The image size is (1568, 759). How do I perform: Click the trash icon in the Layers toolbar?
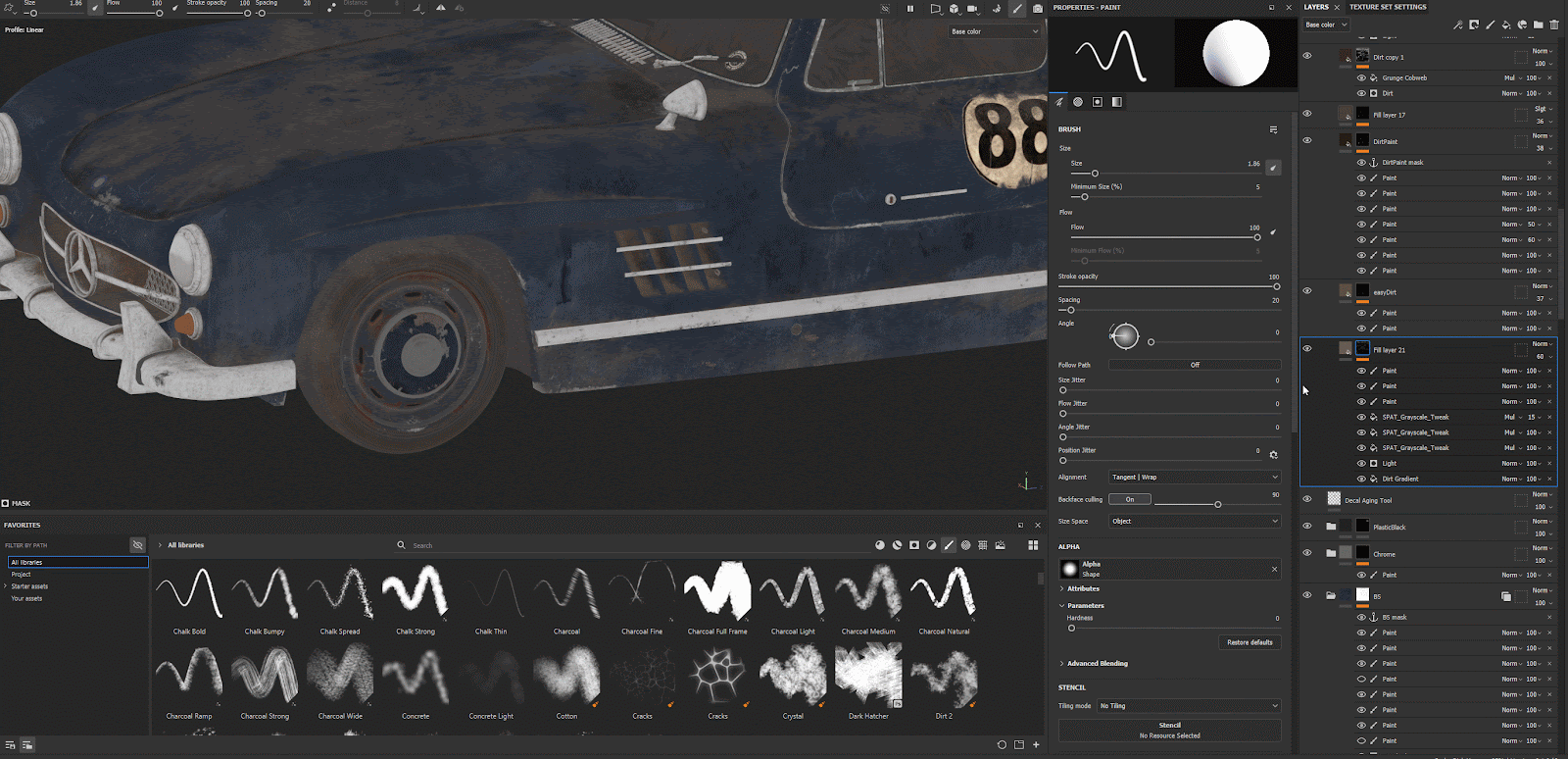[x=1554, y=25]
